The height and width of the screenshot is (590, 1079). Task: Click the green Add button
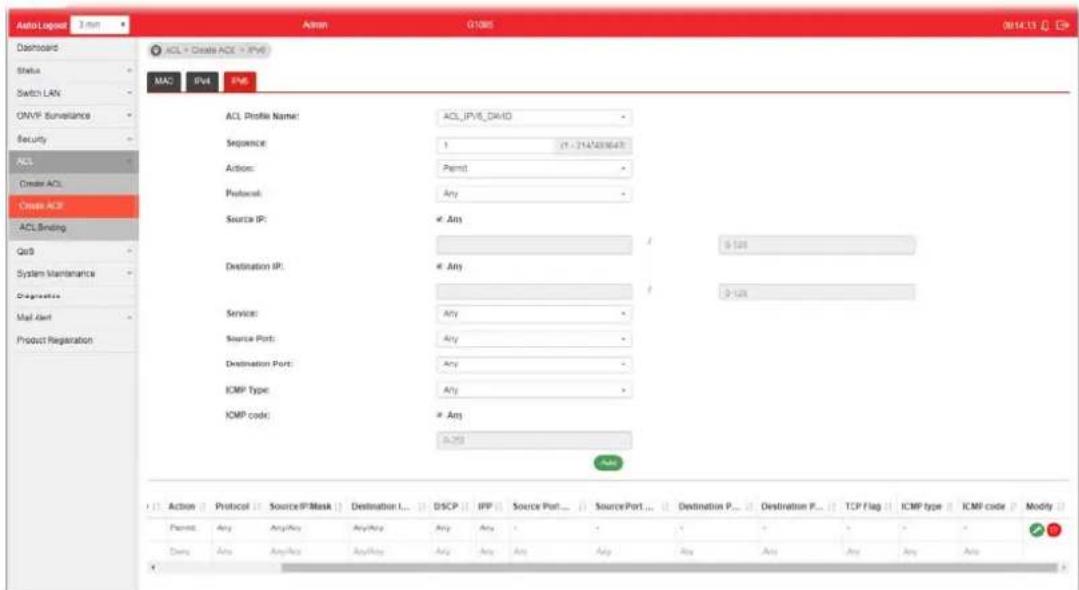(608, 463)
